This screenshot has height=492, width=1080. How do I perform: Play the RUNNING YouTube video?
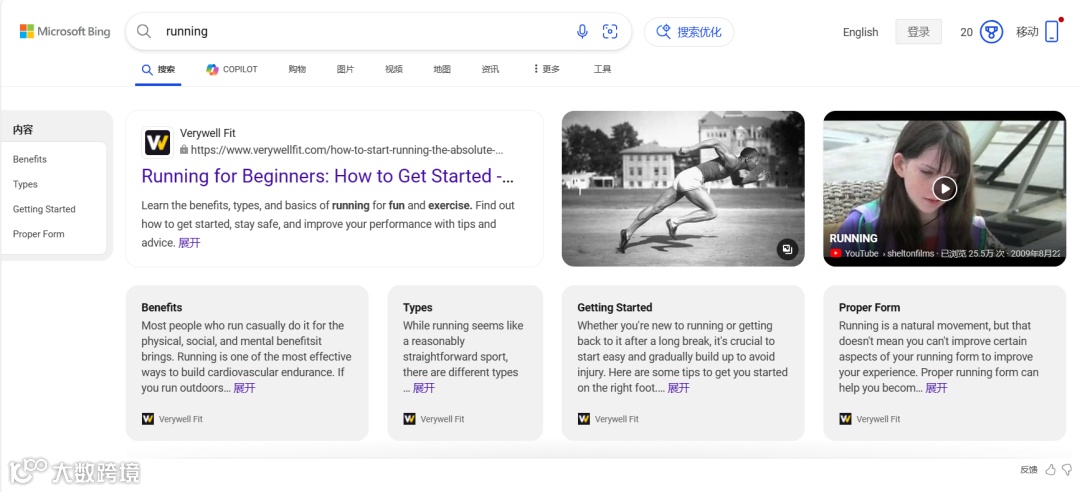click(944, 188)
